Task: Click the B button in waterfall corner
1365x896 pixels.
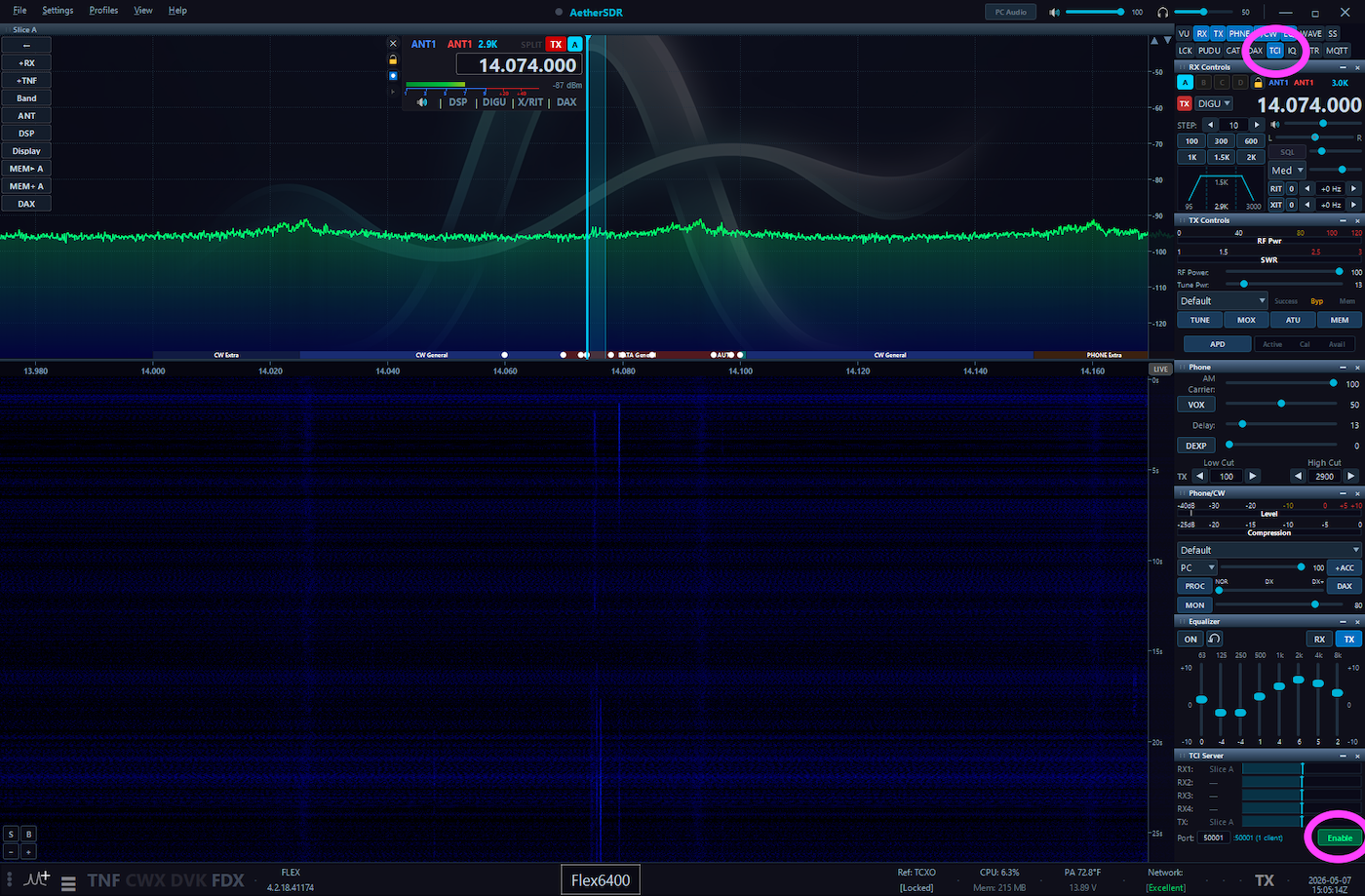Action: (28, 834)
